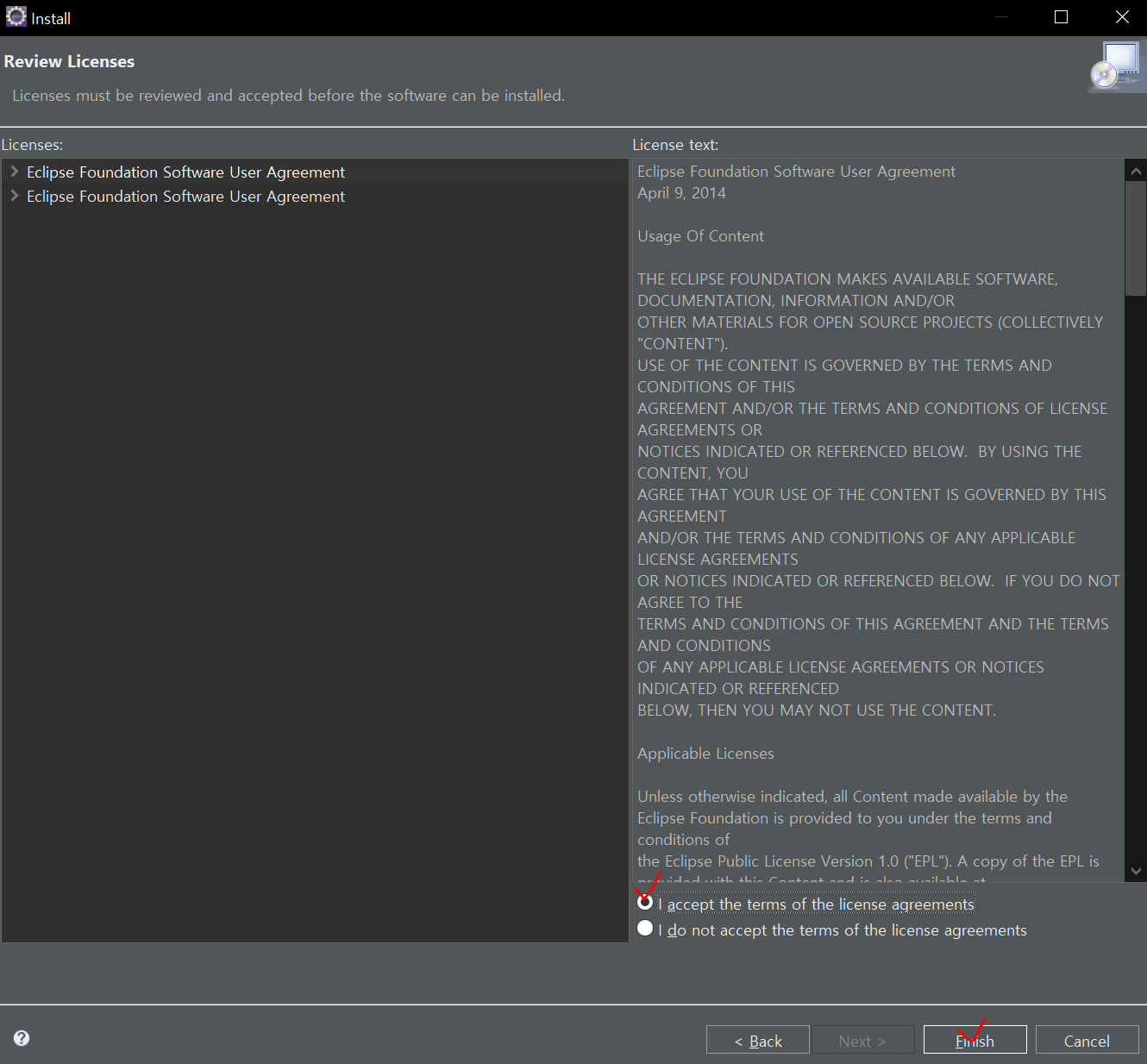Click the 'April 9, 2014' date line
Image resolution: width=1147 pixels, height=1064 pixels.
click(x=681, y=192)
